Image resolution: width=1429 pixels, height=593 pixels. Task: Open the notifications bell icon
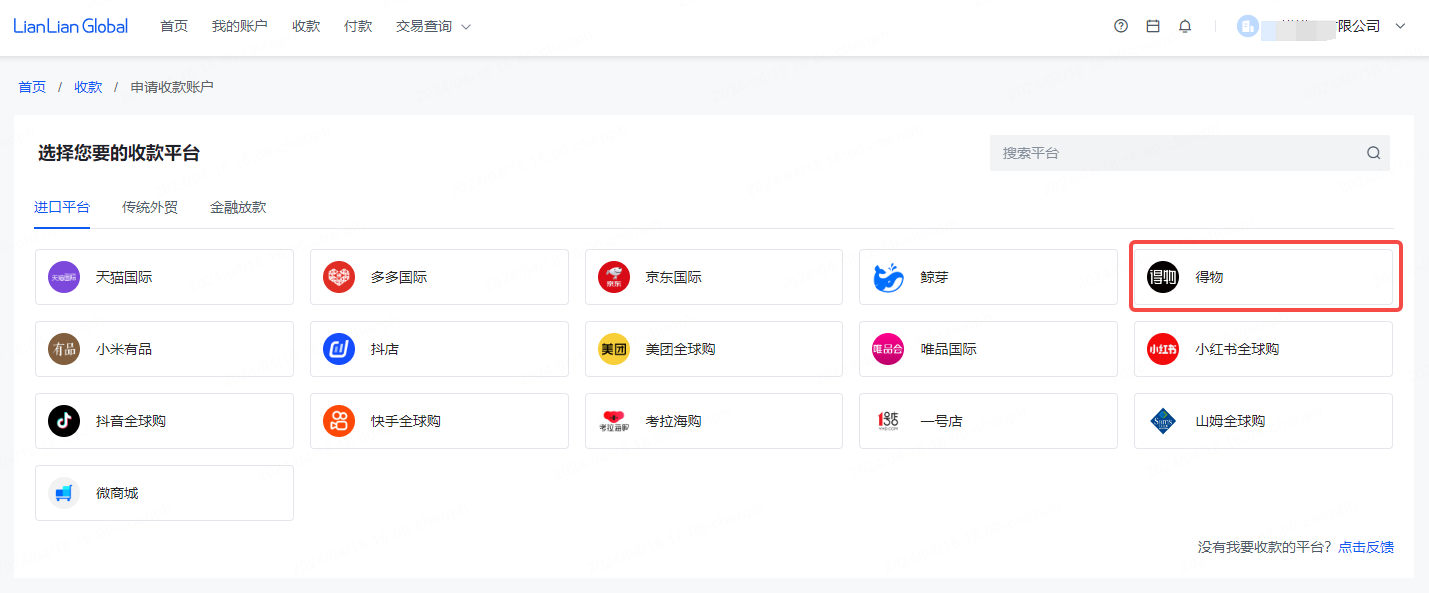pos(1185,26)
